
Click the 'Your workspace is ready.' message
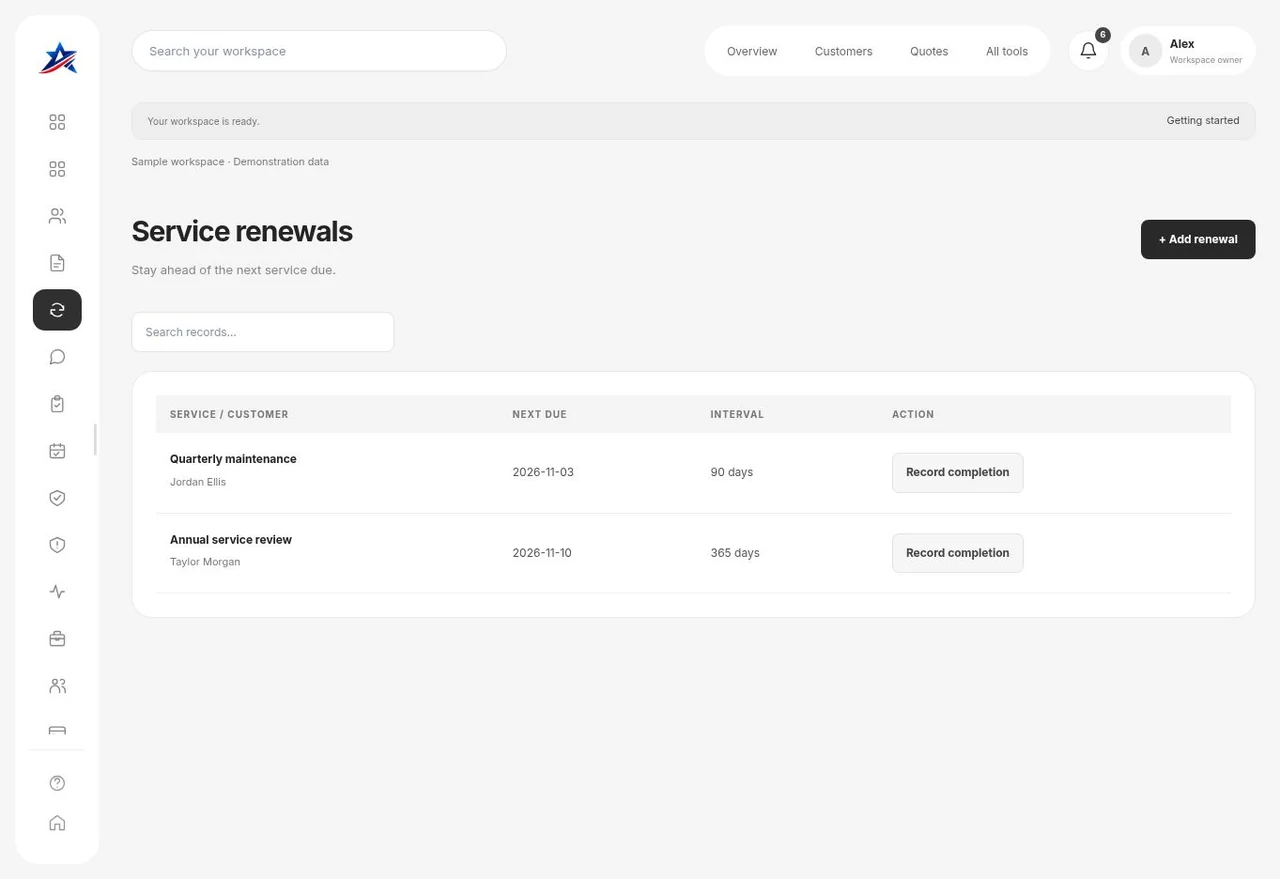203,121
